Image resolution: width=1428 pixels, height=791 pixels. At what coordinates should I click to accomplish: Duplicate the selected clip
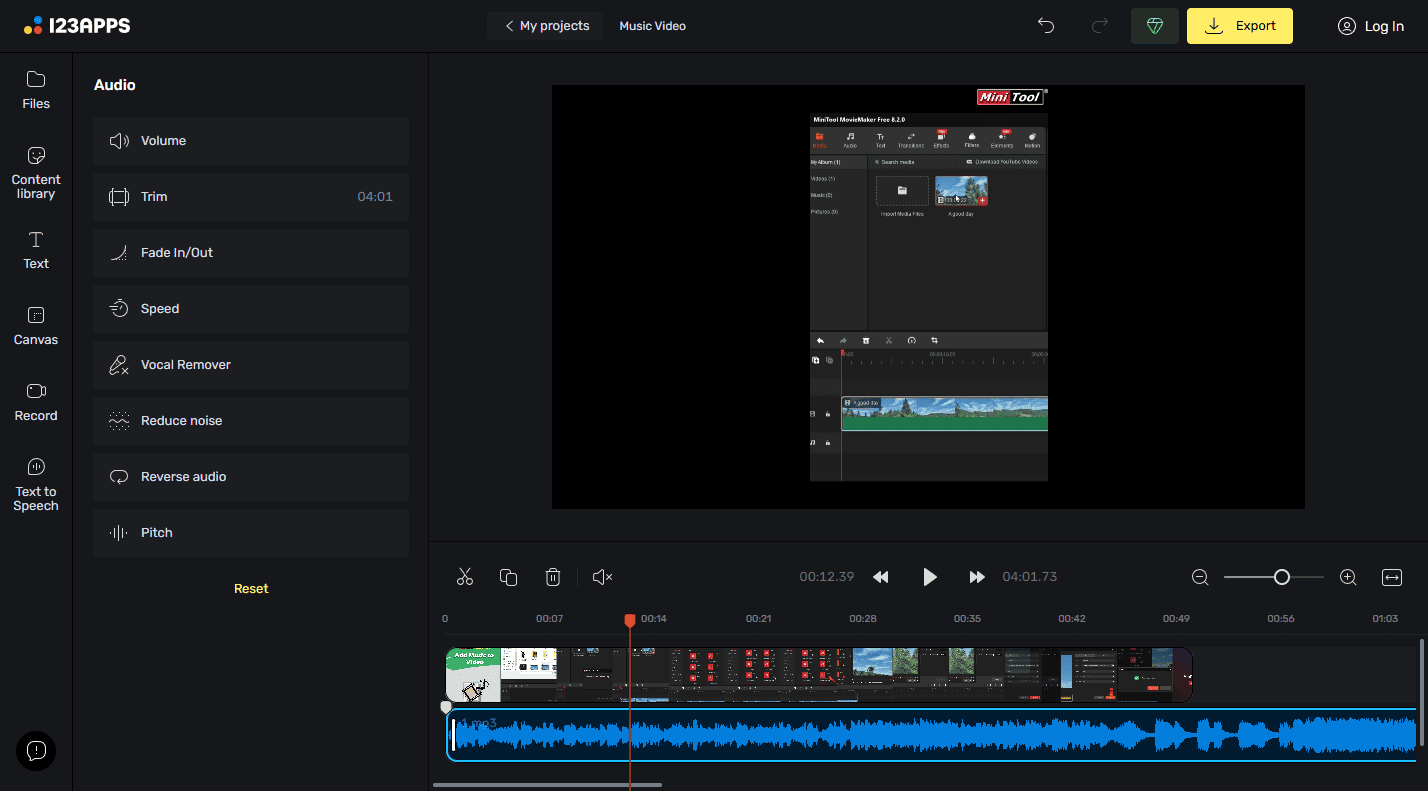[x=508, y=577]
